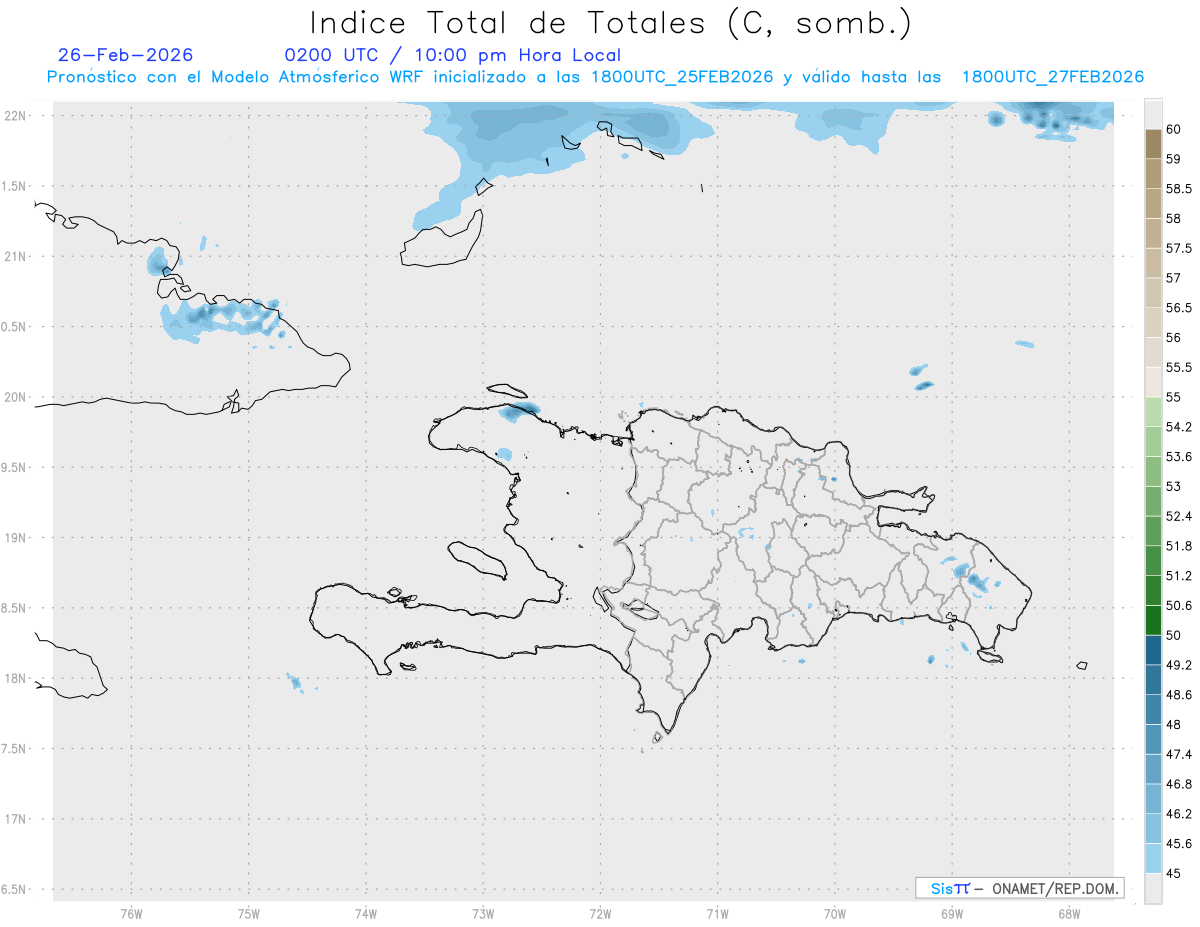Click the '52.4' colorbar label
Image resolution: width=1200 pixels, height=927 pixels.
pos(1179,516)
